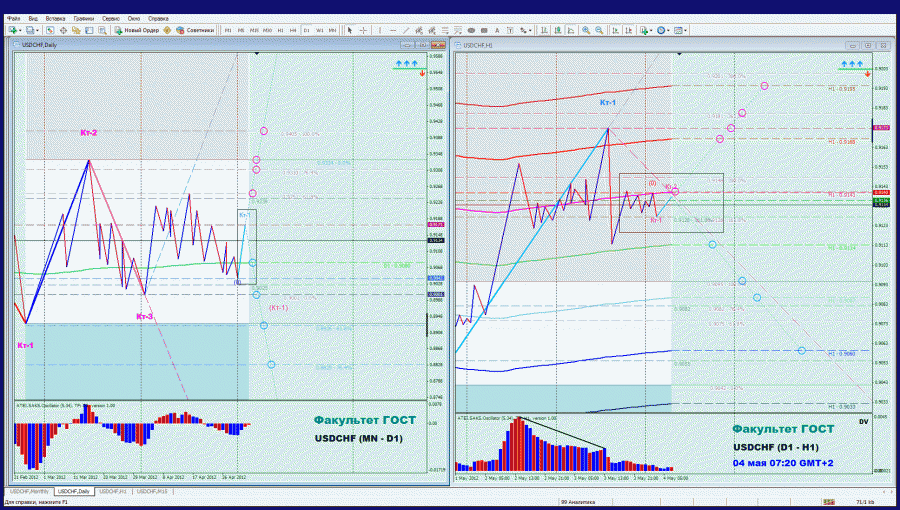Select the vertical line tool
Image resolution: width=900 pixels, height=510 pixels.
(x=380, y=30)
